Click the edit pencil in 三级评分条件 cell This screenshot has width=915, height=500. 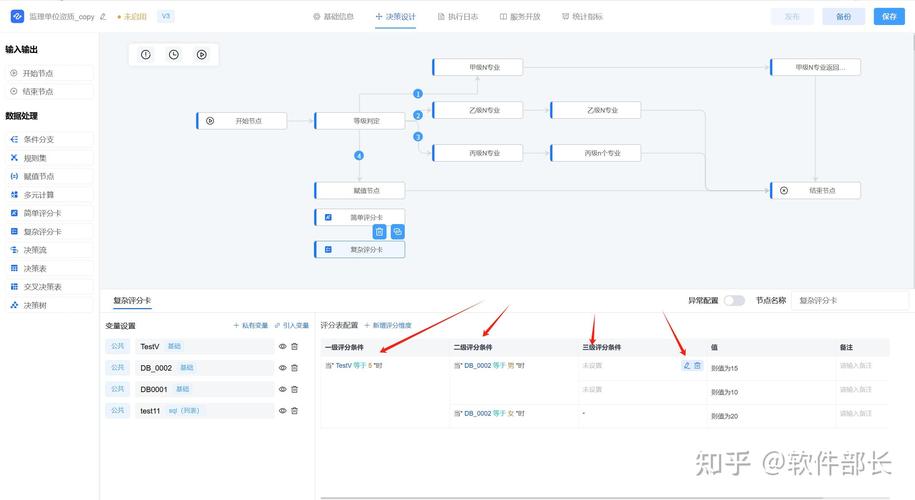tap(687, 366)
